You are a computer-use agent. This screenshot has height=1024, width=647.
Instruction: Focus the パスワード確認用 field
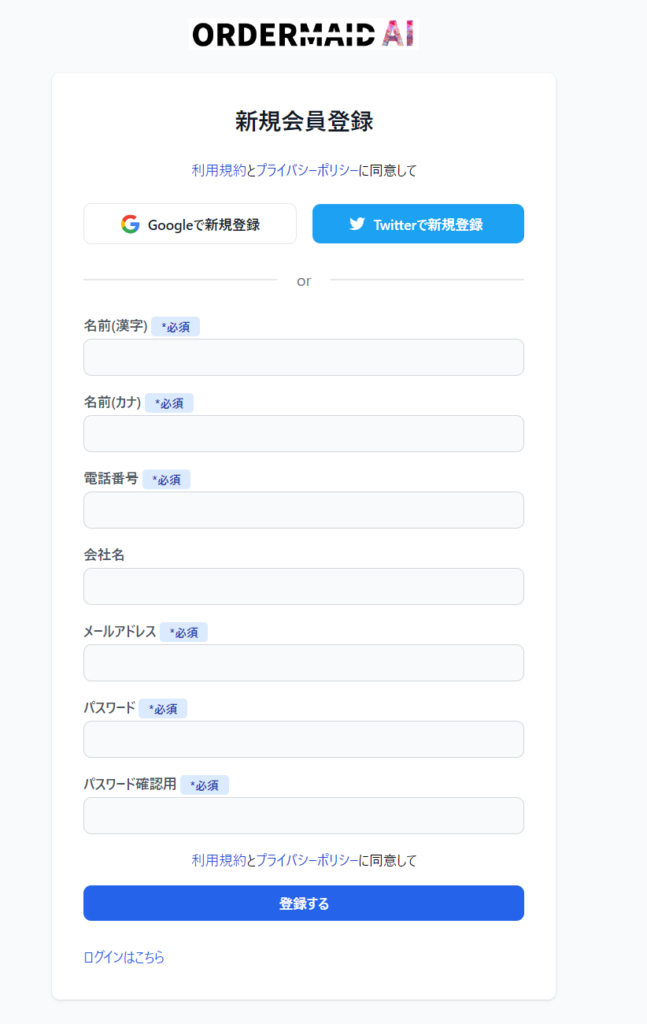[x=304, y=816]
